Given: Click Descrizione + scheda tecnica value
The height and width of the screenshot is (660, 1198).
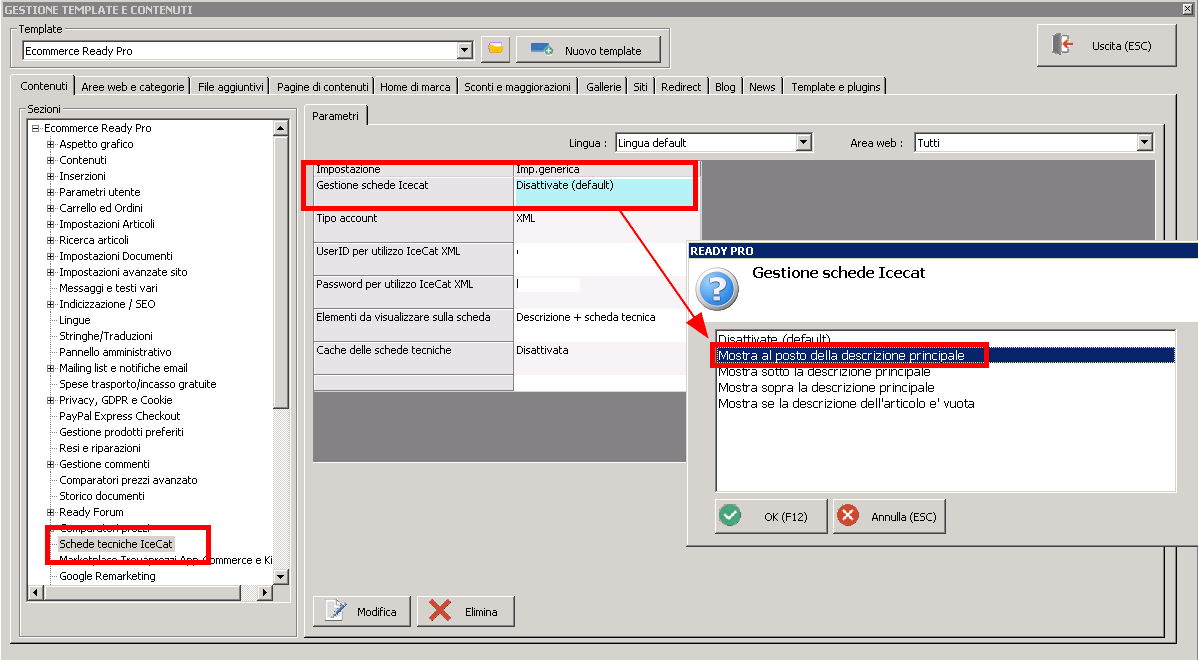Looking at the screenshot, I should click(601, 324).
